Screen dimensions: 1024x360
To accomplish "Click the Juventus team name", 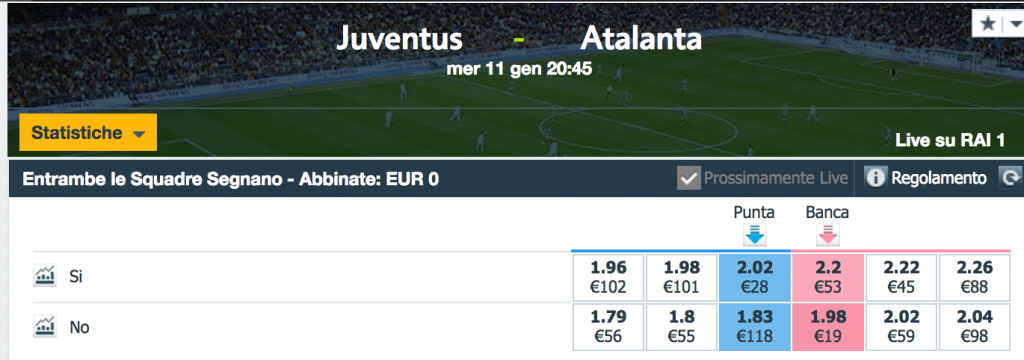I will point(400,39).
